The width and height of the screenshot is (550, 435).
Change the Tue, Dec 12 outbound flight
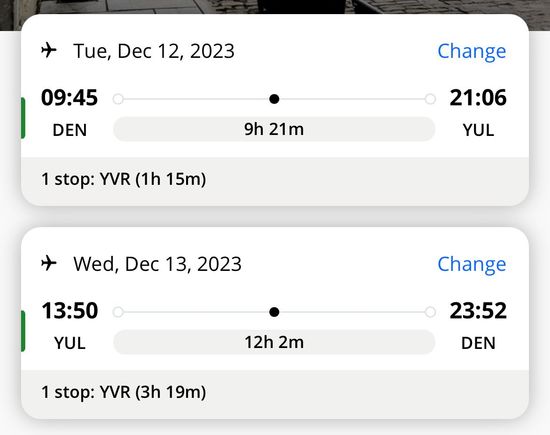[x=472, y=51]
